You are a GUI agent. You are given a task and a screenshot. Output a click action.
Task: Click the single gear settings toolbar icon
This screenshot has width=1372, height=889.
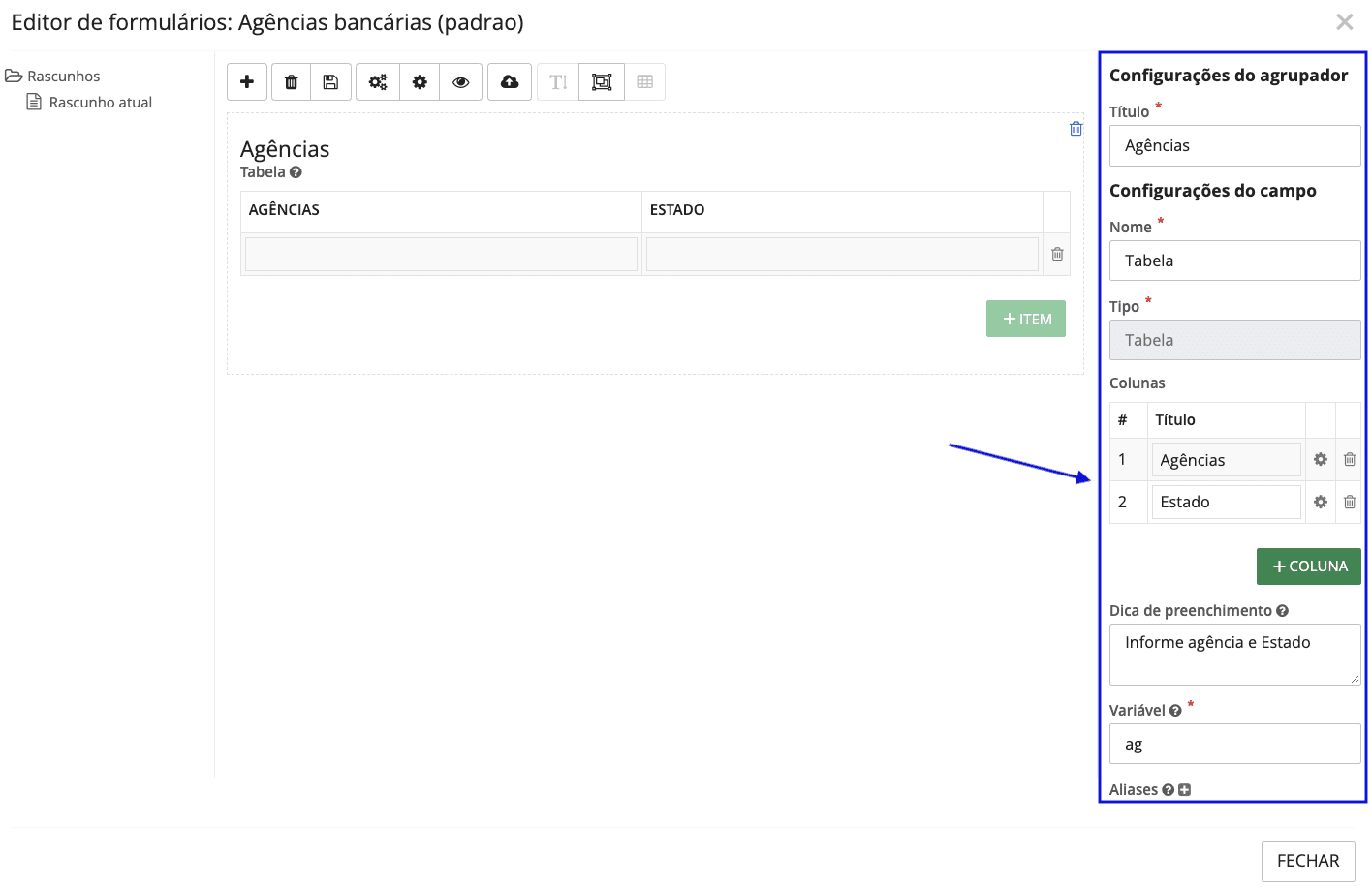click(420, 82)
